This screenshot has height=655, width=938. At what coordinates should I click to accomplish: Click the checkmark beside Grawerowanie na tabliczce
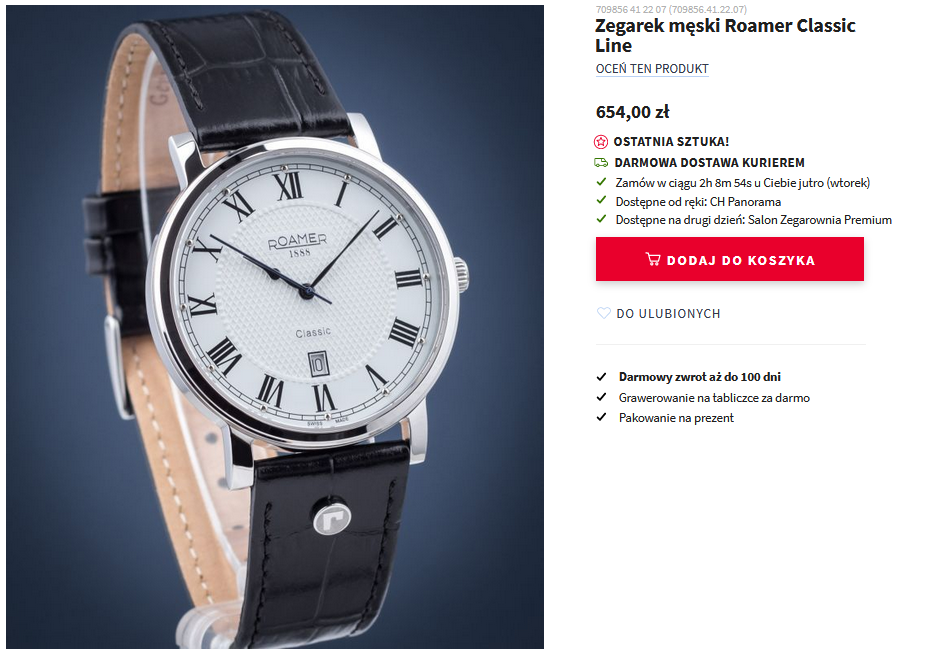601,397
